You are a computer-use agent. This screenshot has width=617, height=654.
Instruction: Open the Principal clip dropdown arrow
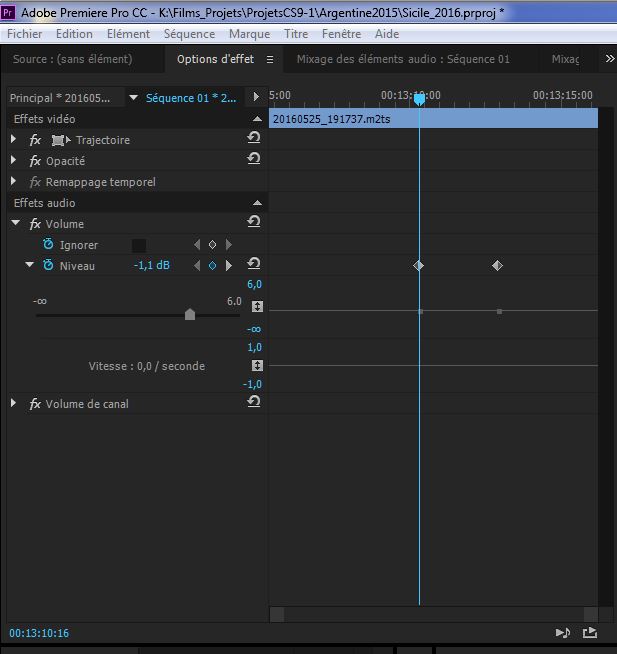tap(133, 98)
